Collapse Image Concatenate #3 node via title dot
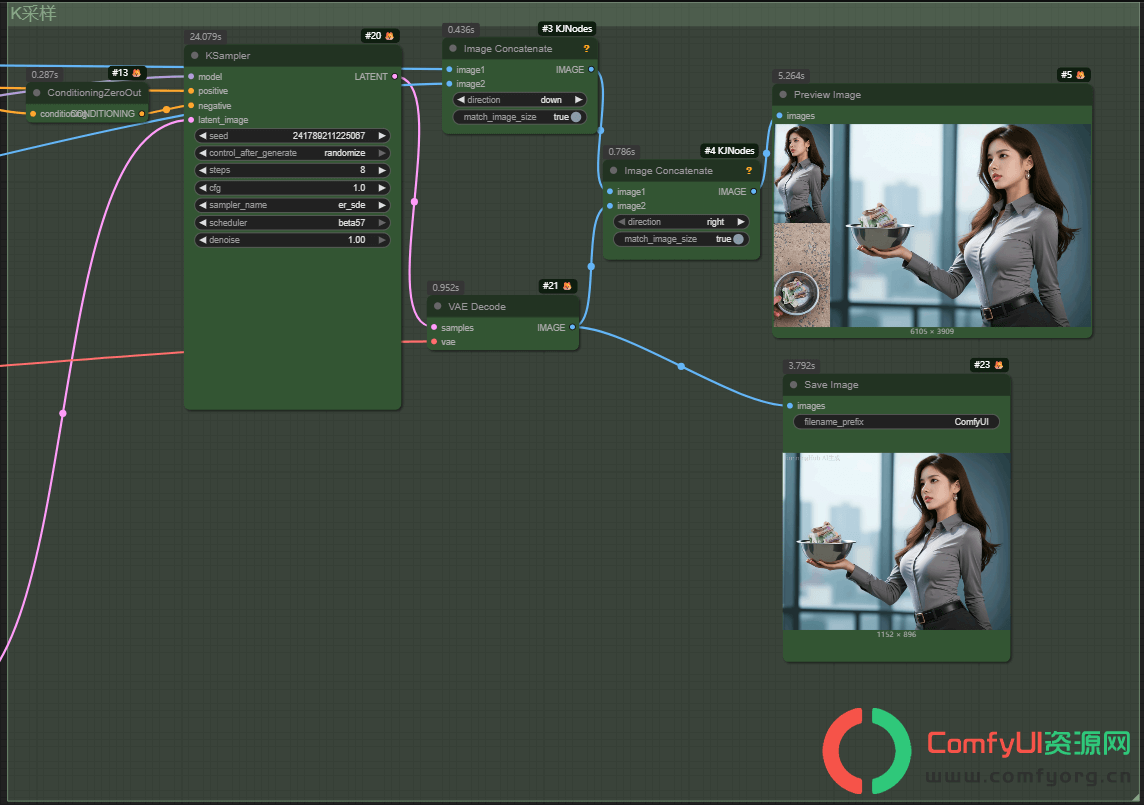The width and height of the screenshot is (1144, 805). [453, 49]
